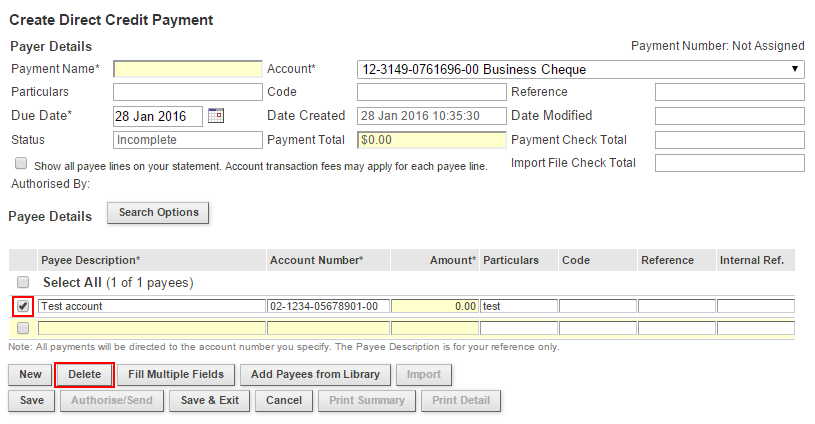Click the New payee button
This screenshot has width=815, height=424.
[x=30, y=375]
